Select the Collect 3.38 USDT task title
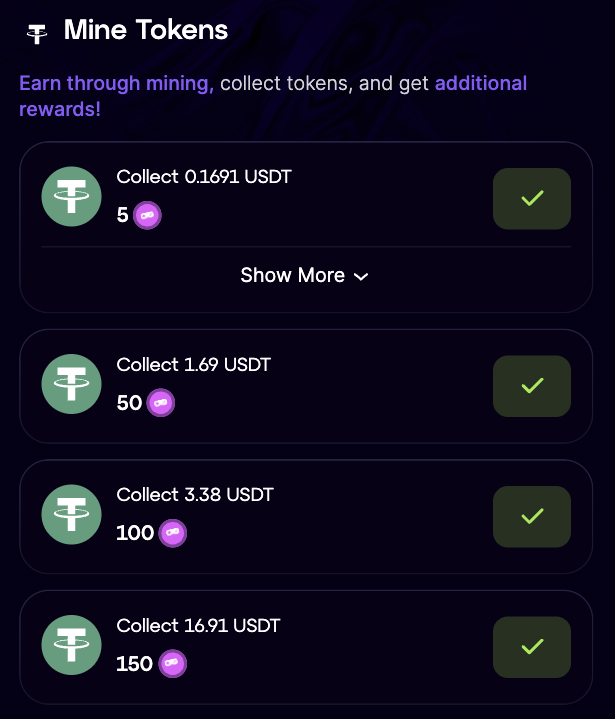615x719 pixels. tap(195, 495)
